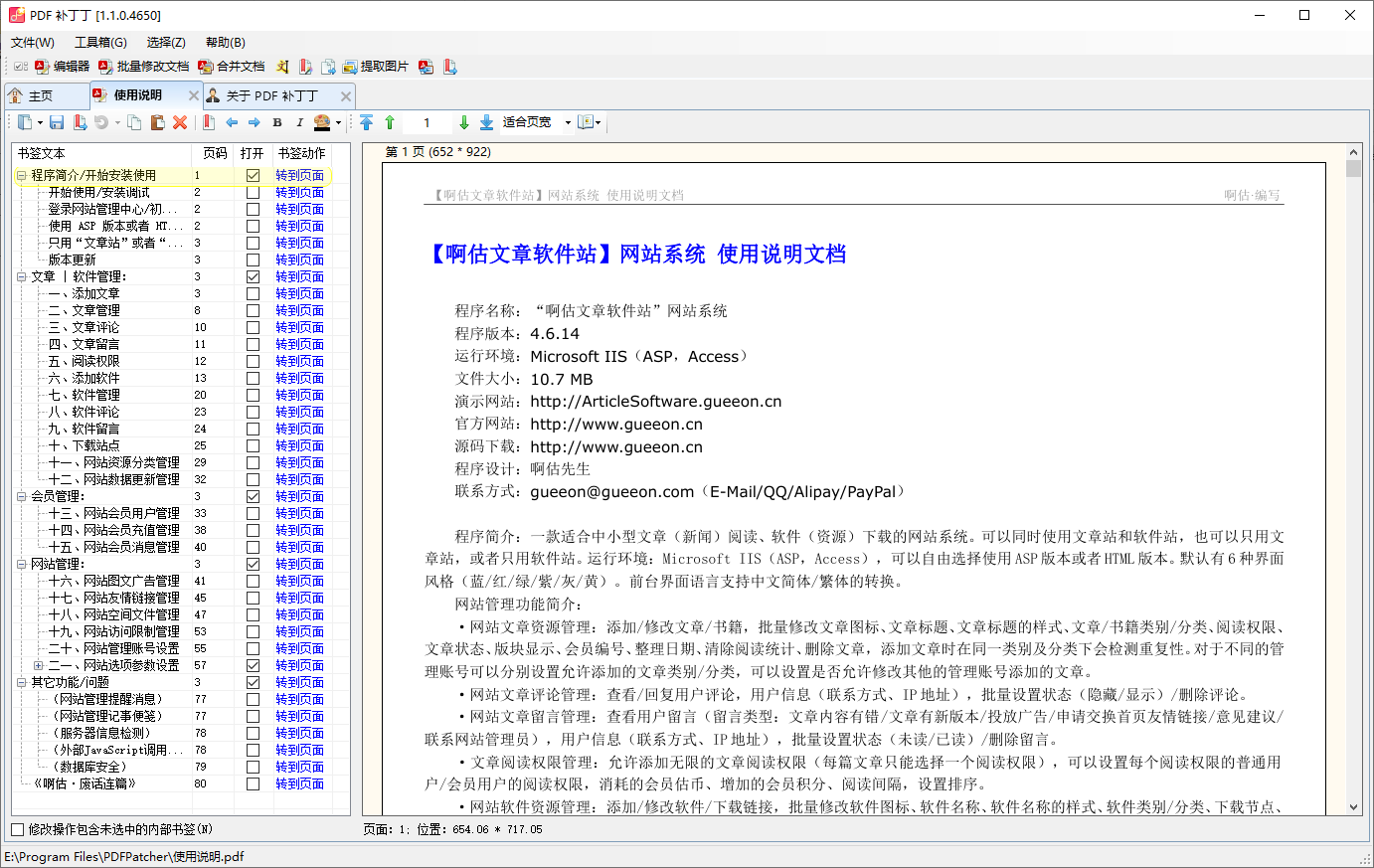Apply italic style to bookmark text
The image size is (1374, 868).
pyautogui.click(x=299, y=122)
